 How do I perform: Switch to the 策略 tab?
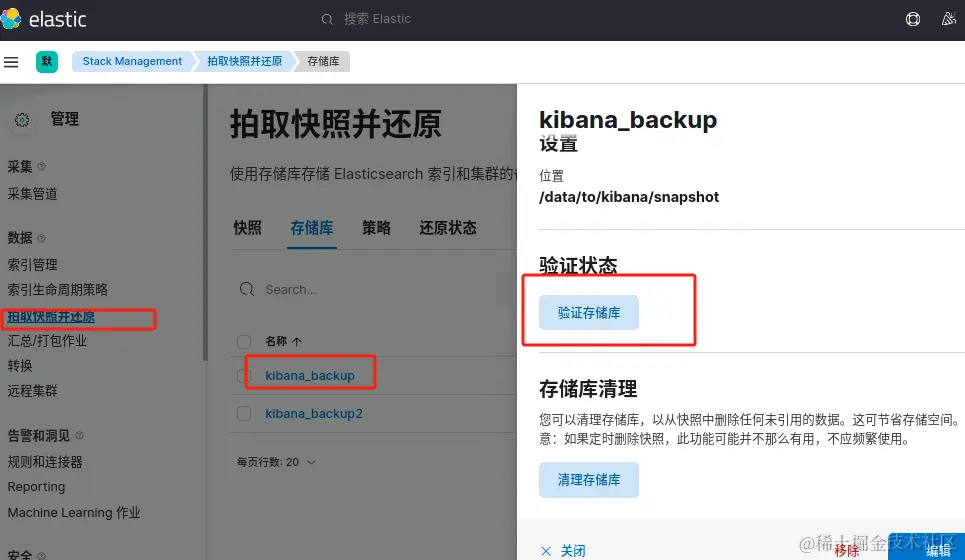pyautogui.click(x=376, y=228)
